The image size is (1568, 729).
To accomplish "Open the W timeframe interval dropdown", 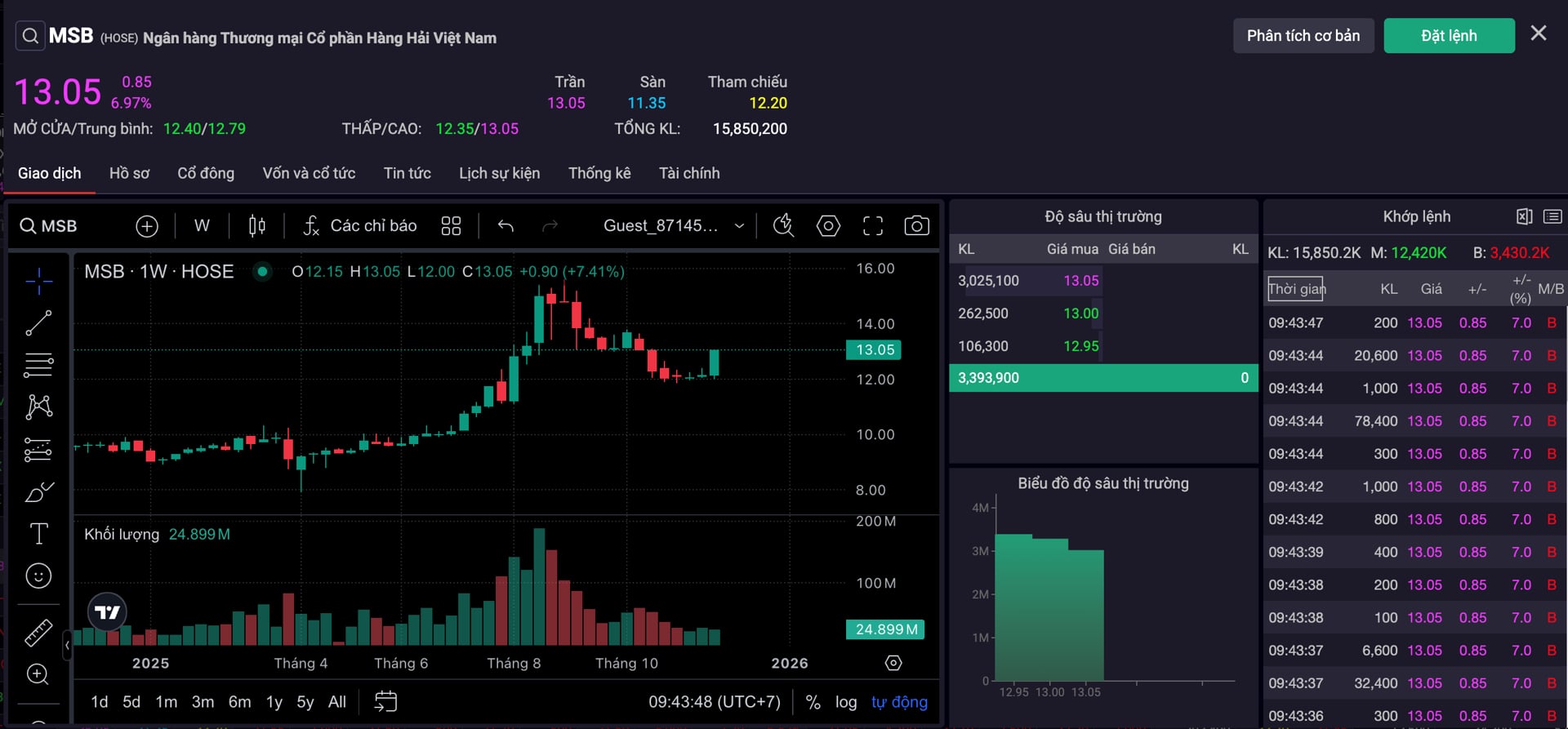I will point(202,226).
